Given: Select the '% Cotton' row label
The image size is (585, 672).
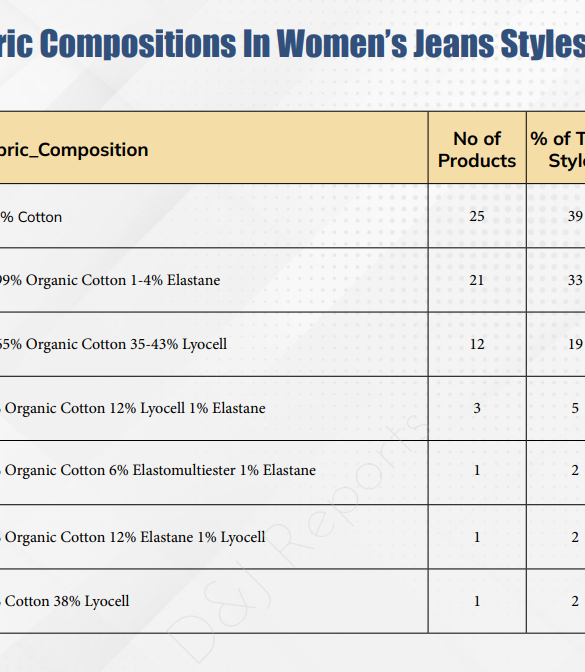Looking at the screenshot, I should (x=31, y=217).
